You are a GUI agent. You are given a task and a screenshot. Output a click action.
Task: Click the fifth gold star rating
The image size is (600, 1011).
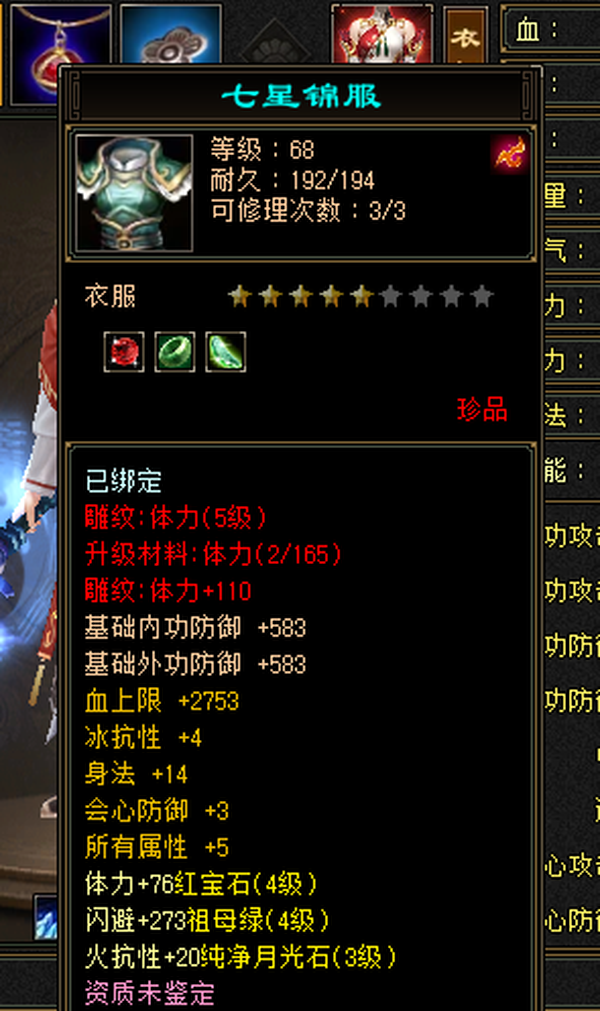[x=362, y=297]
